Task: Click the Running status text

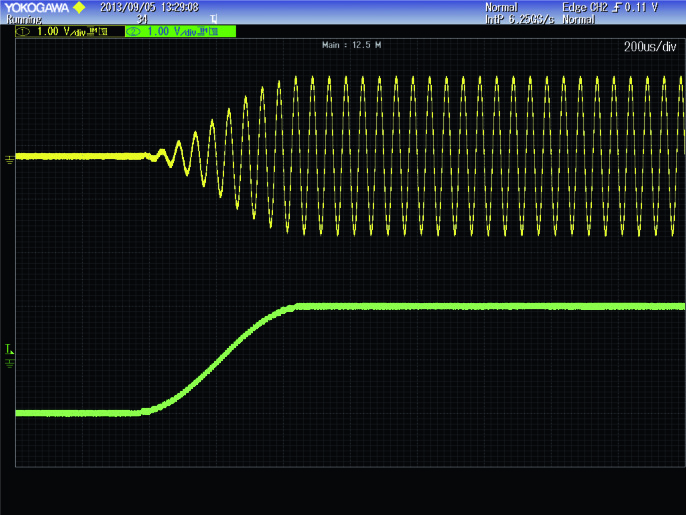Action: pos(24,19)
